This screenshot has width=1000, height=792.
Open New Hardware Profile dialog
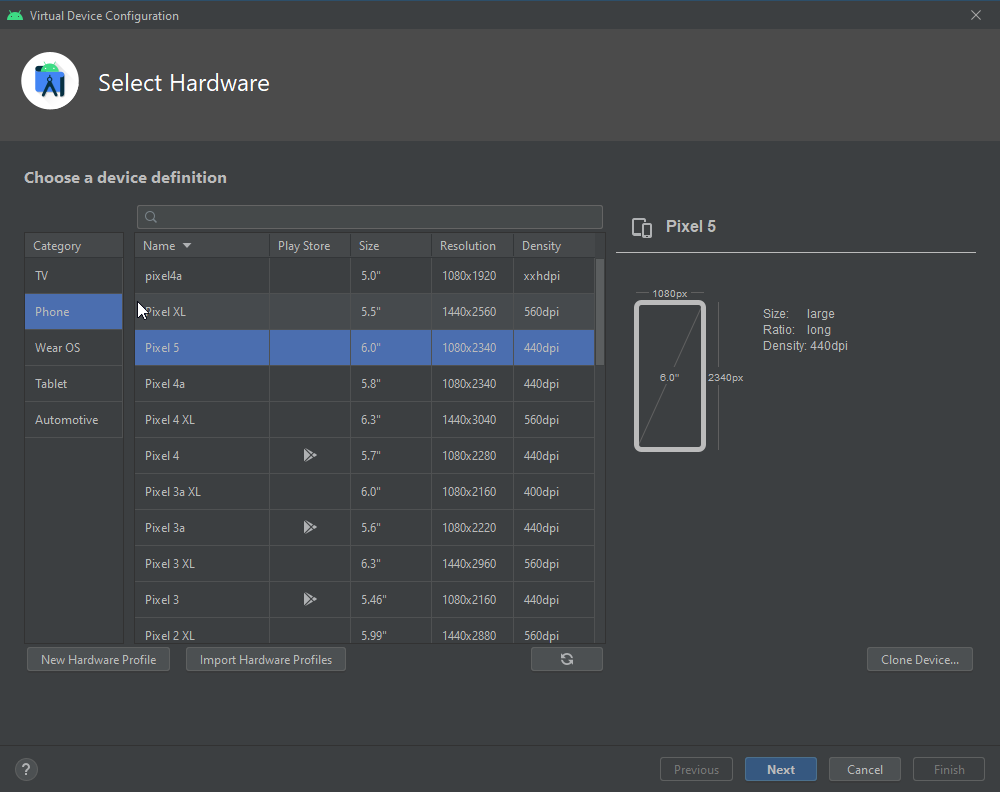(98, 659)
